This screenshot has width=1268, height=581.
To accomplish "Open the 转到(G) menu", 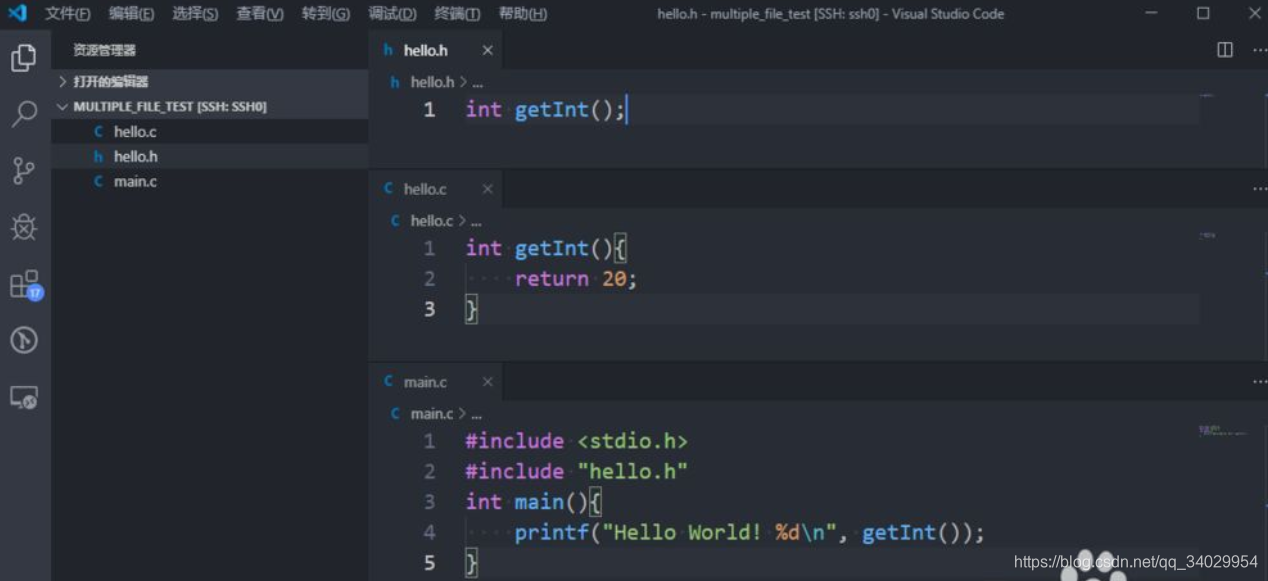I will coord(325,14).
